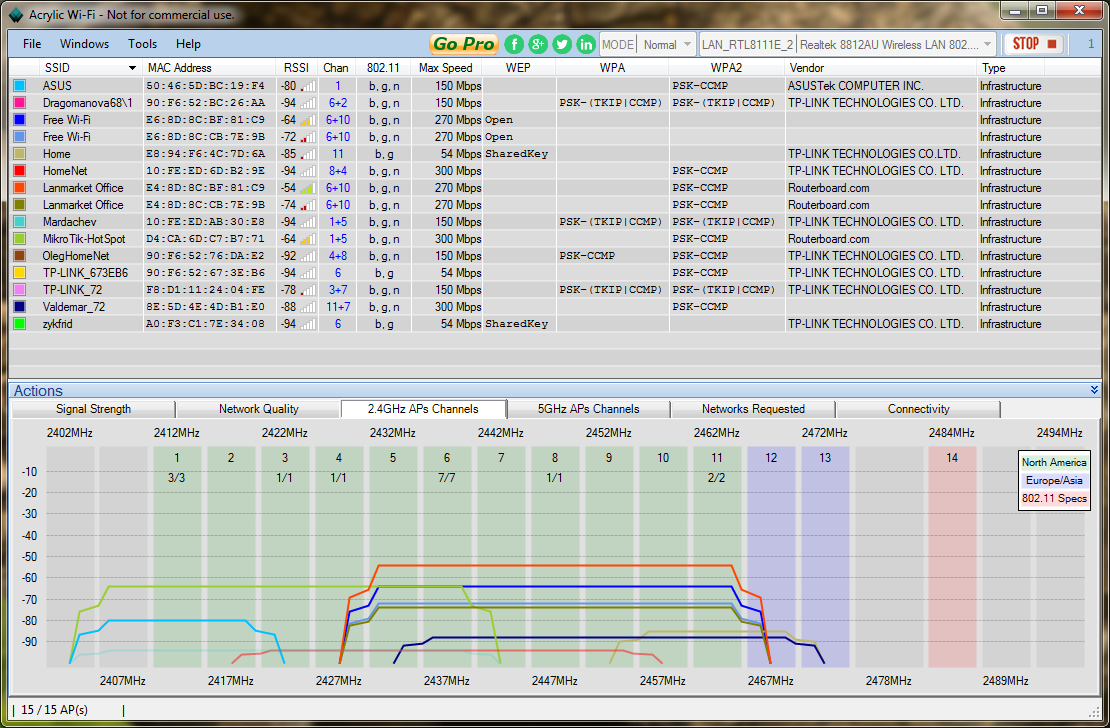Click the Twitter share icon

pos(562,44)
